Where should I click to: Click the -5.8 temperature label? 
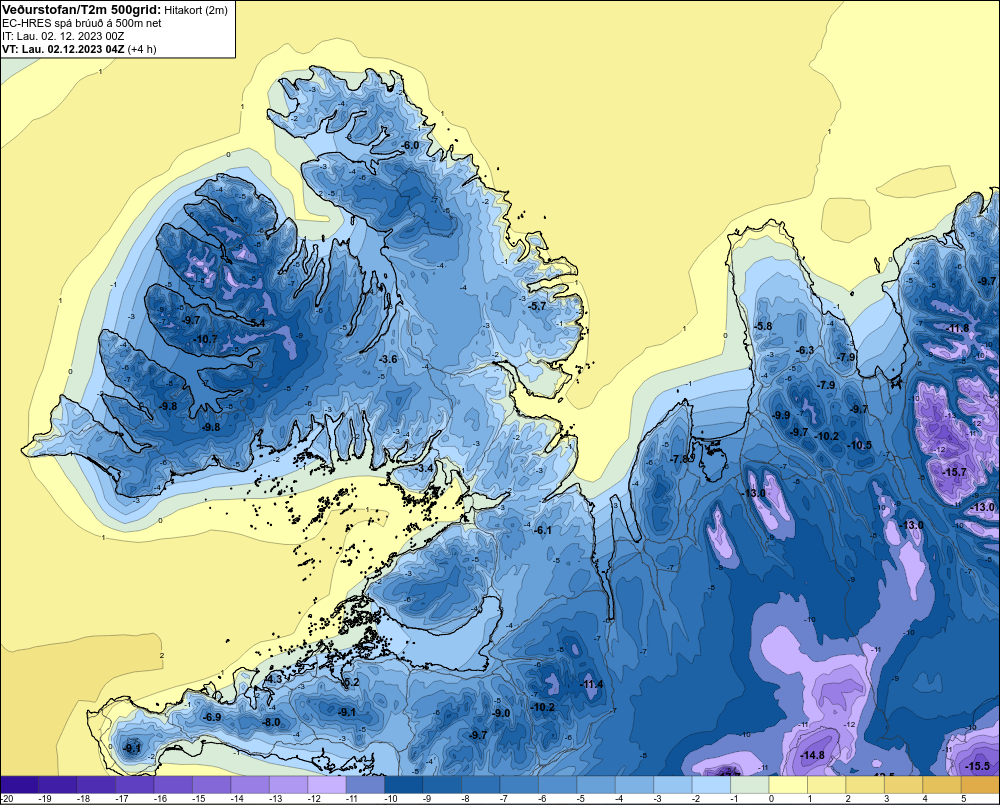click(x=763, y=326)
